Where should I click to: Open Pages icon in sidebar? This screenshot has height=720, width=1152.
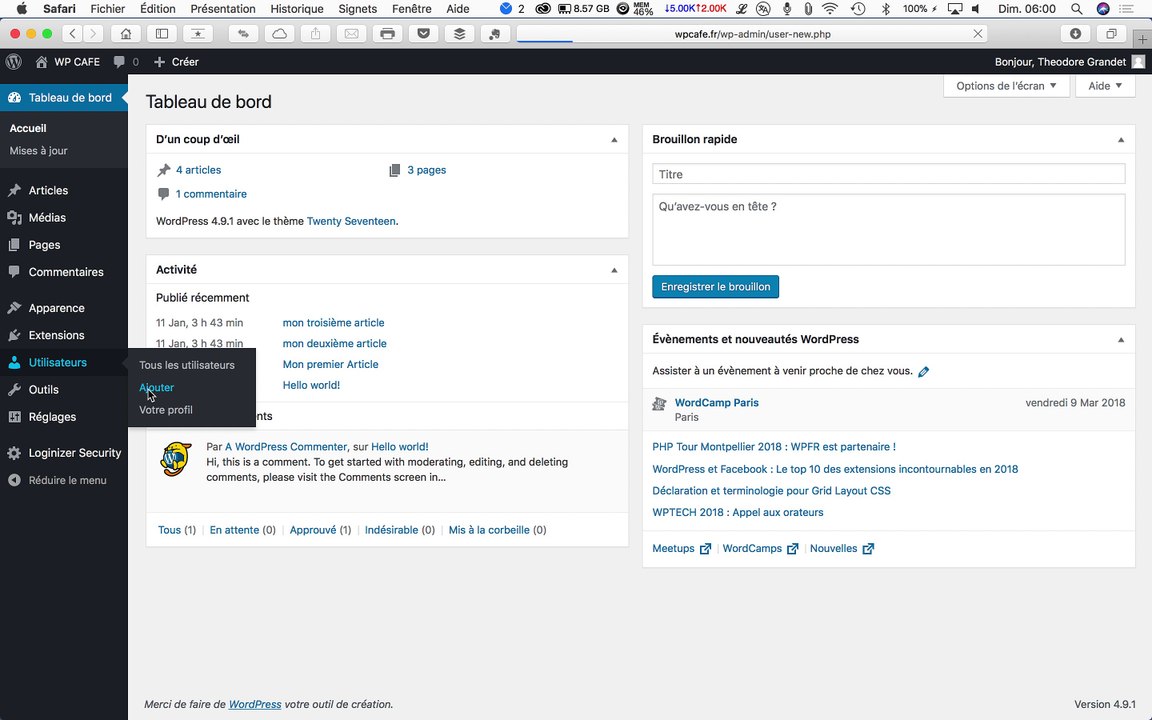coord(14,245)
